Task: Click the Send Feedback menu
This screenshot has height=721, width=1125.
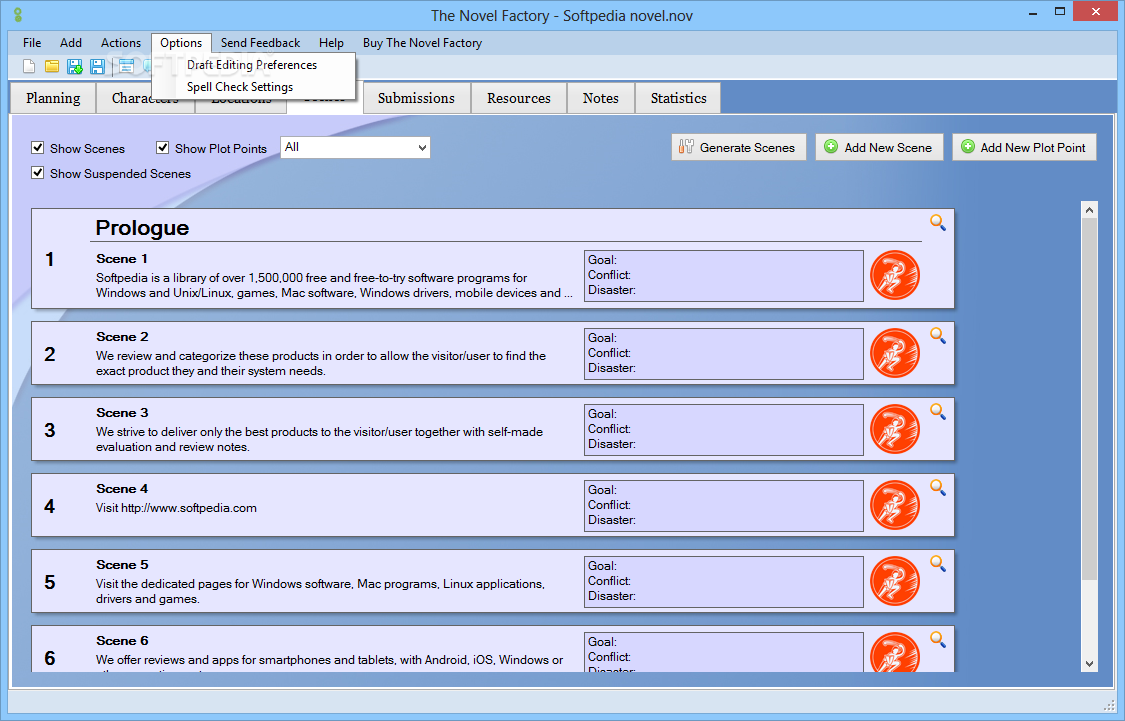Action: (260, 43)
